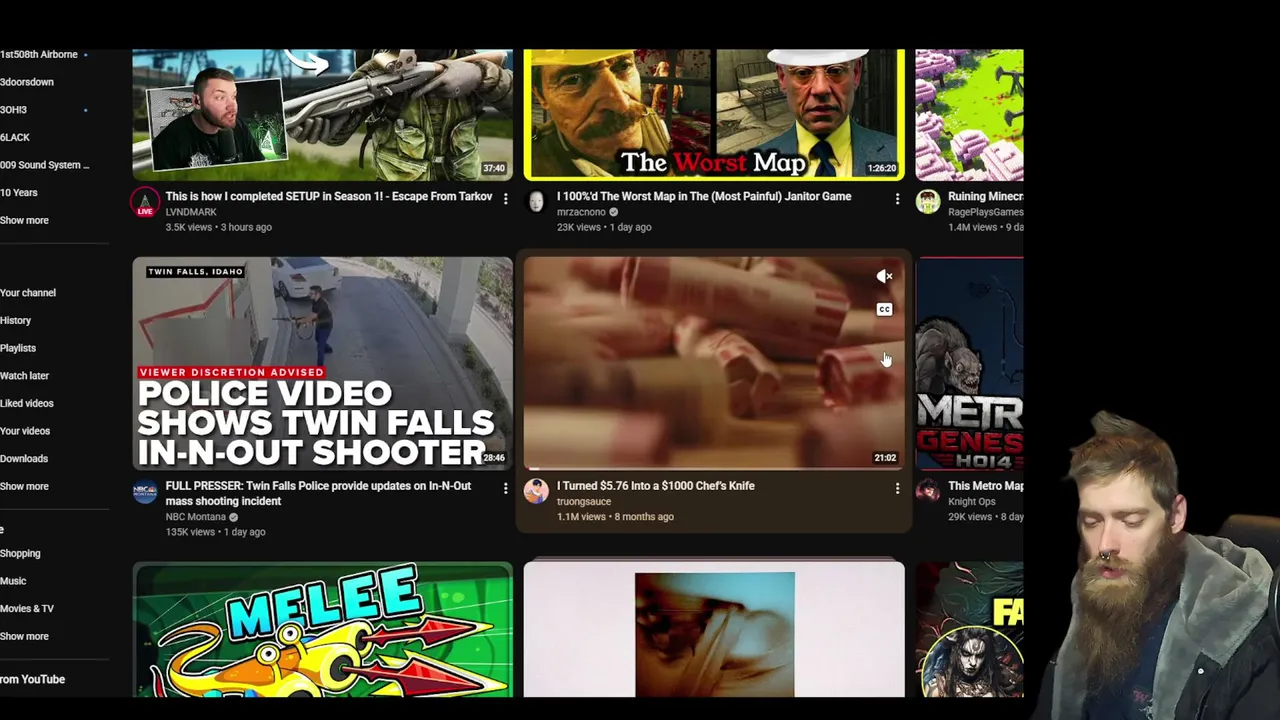Image resolution: width=1280 pixels, height=720 pixels.
Task: Open the 009 Sound System subscription
Action: tap(45, 165)
